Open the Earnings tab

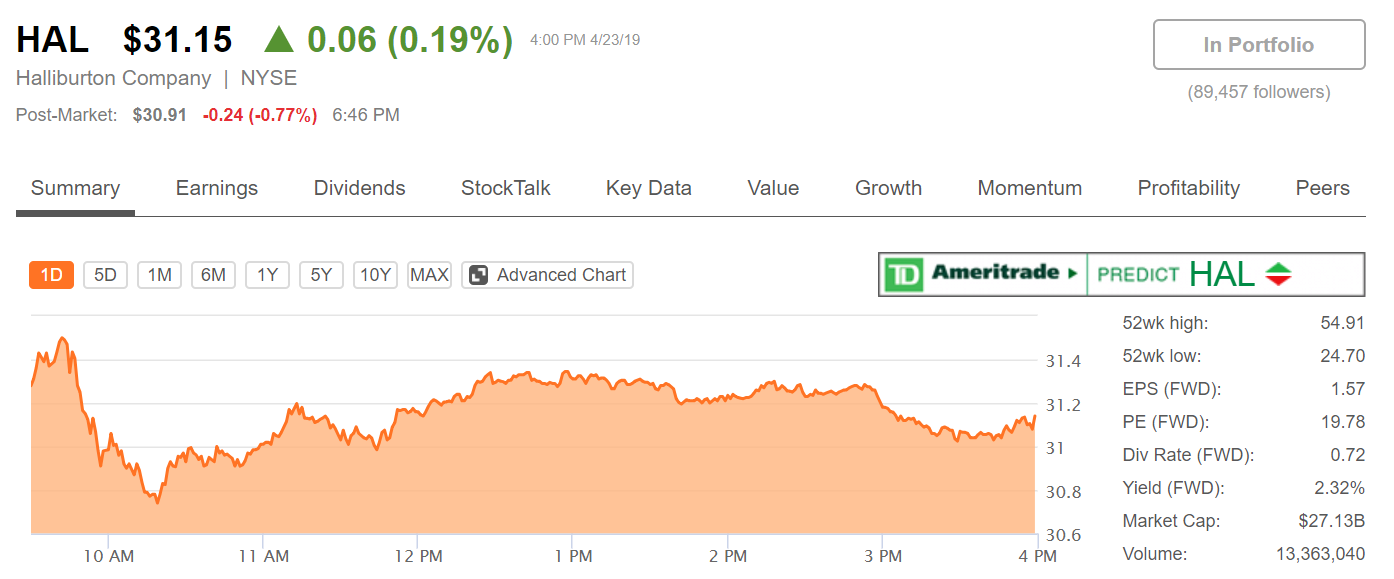coord(216,188)
